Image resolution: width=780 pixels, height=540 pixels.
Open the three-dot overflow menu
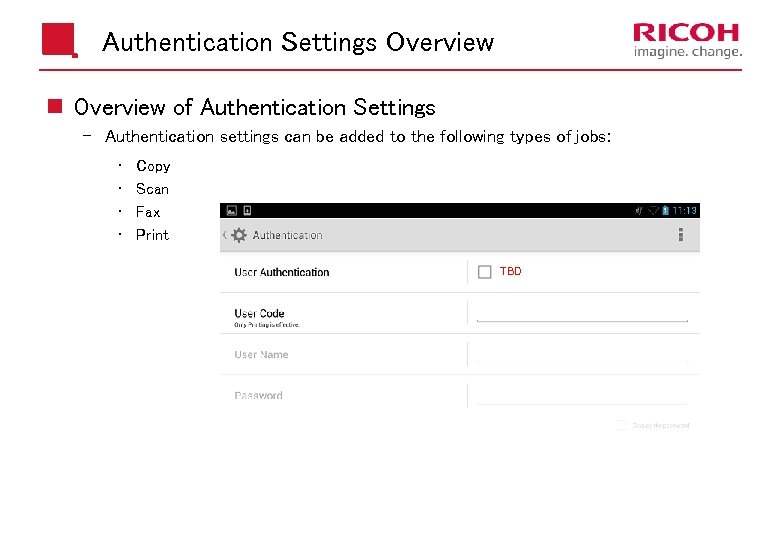click(x=681, y=235)
